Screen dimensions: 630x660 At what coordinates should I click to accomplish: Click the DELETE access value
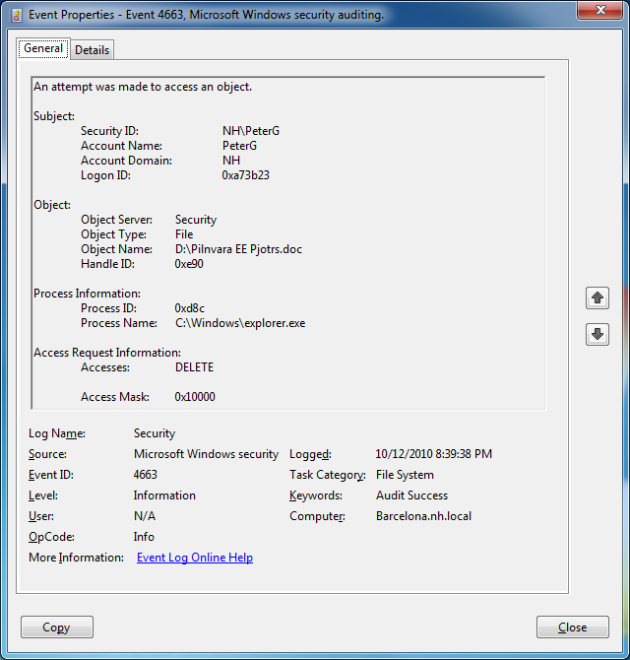click(194, 367)
